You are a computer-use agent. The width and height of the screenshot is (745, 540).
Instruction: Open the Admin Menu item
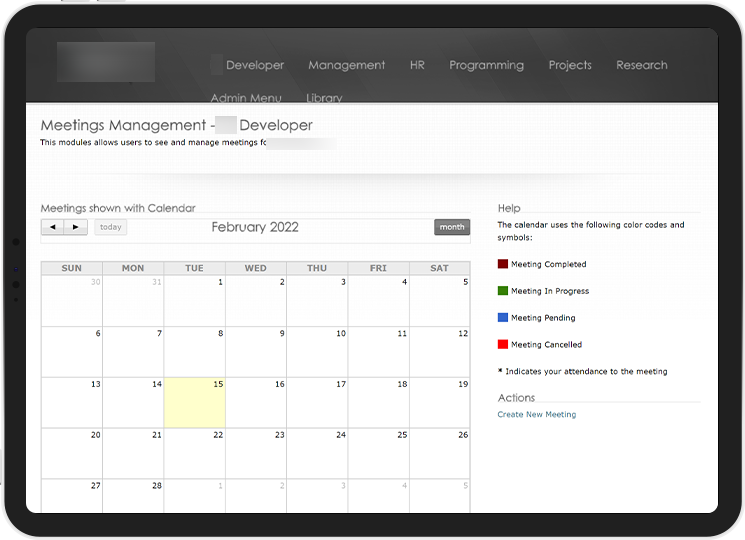click(246, 97)
